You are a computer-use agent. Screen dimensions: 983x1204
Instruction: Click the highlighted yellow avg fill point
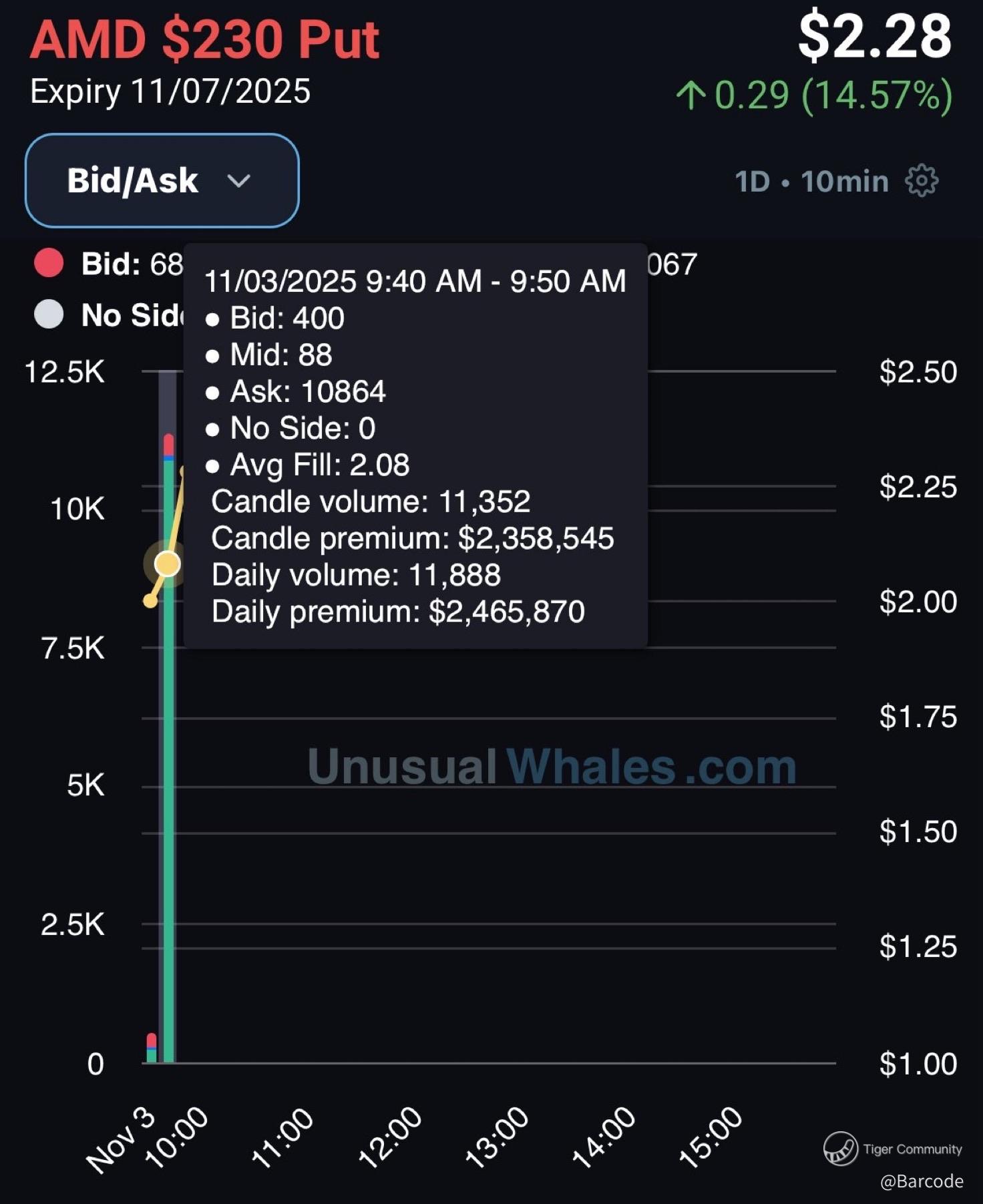point(167,564)
